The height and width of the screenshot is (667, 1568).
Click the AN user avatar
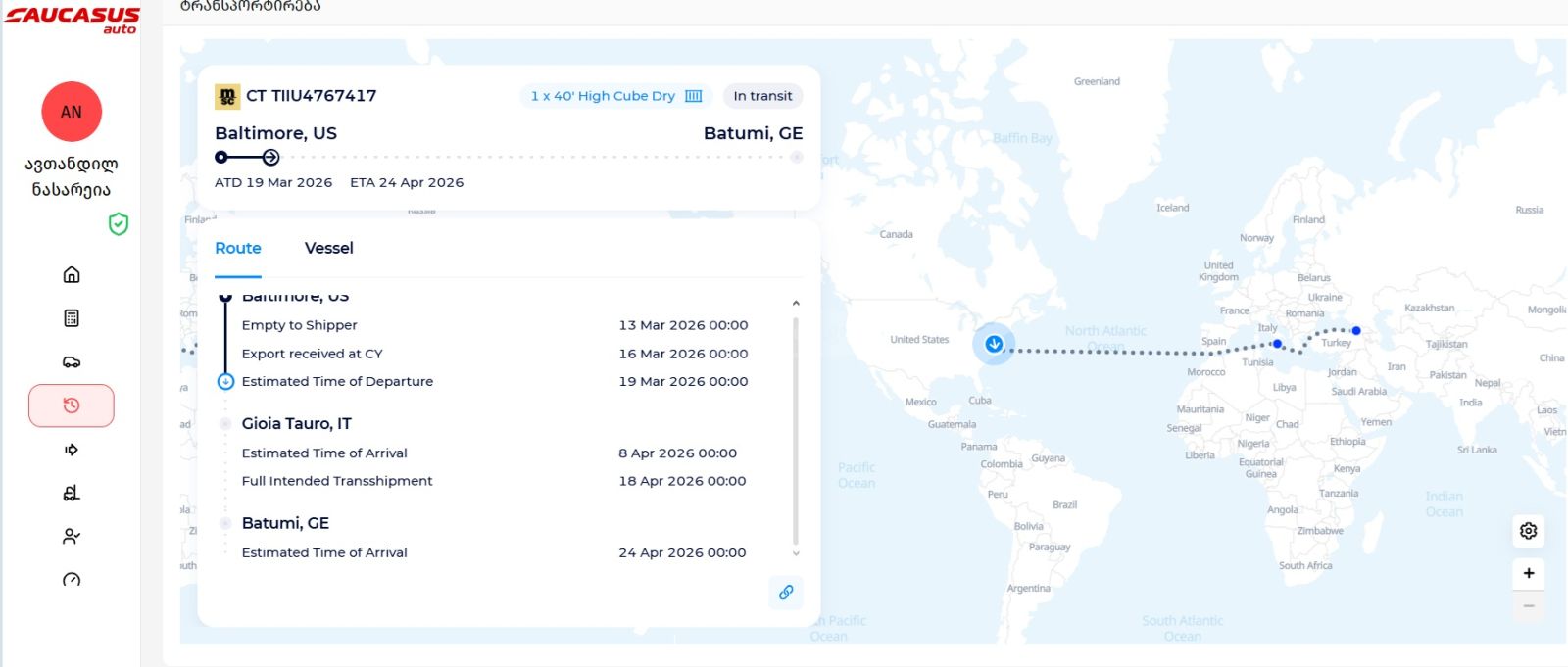click(x=72, y=112)
